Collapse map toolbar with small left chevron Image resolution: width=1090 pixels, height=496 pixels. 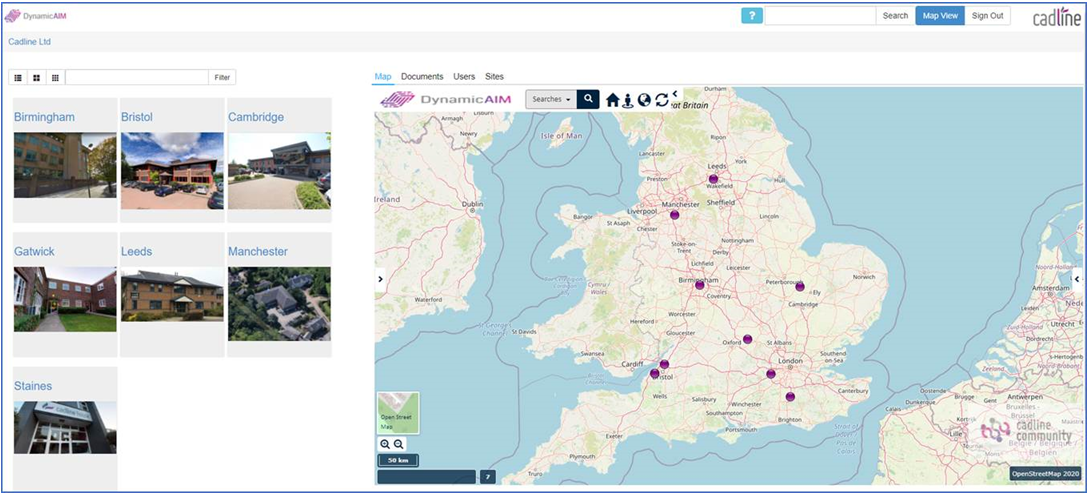pyautogui.click(x=674, y=93)
